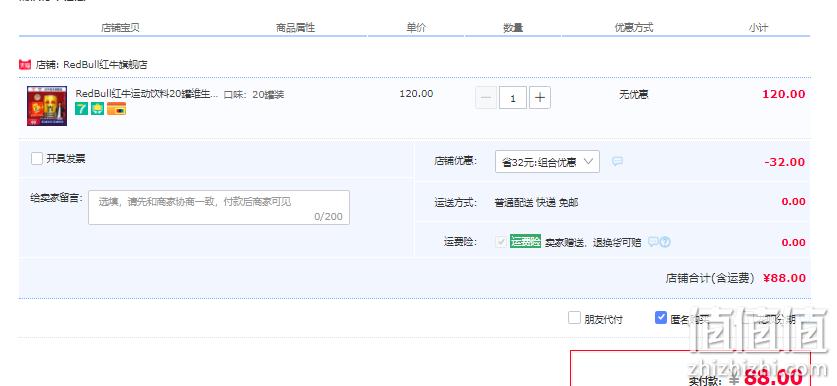Uncheck the 匿名购买 checkbox
This screenshot has width=837, height=386.
(661, 318)
